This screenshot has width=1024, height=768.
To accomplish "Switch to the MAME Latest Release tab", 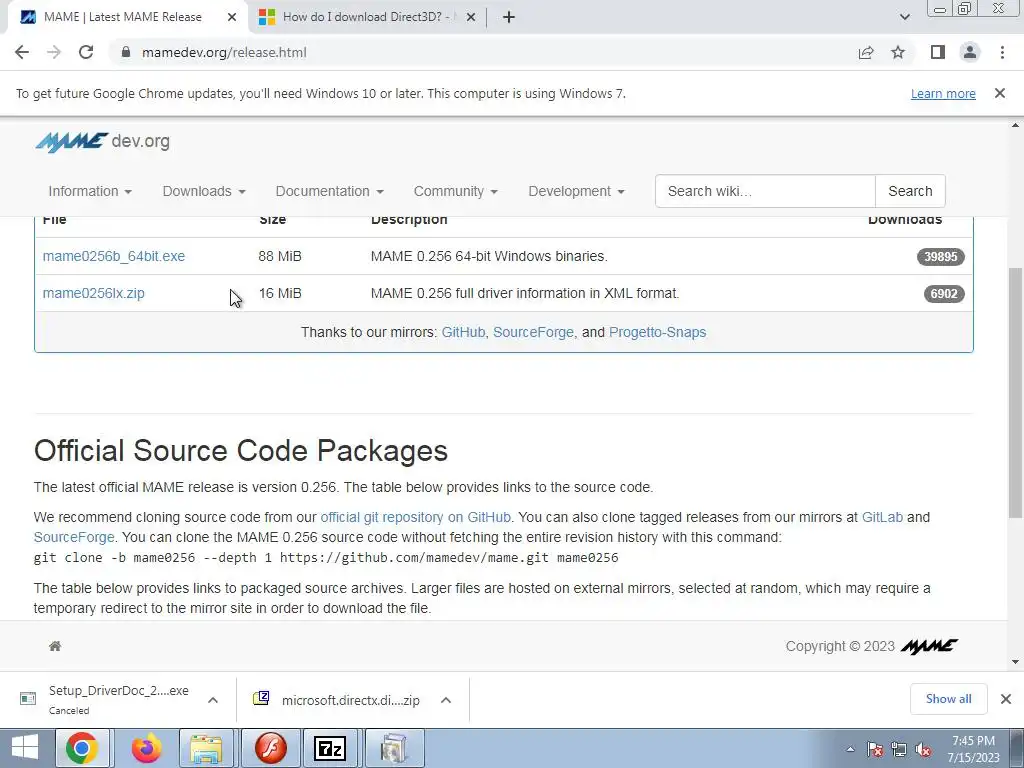I will (123, 17).
